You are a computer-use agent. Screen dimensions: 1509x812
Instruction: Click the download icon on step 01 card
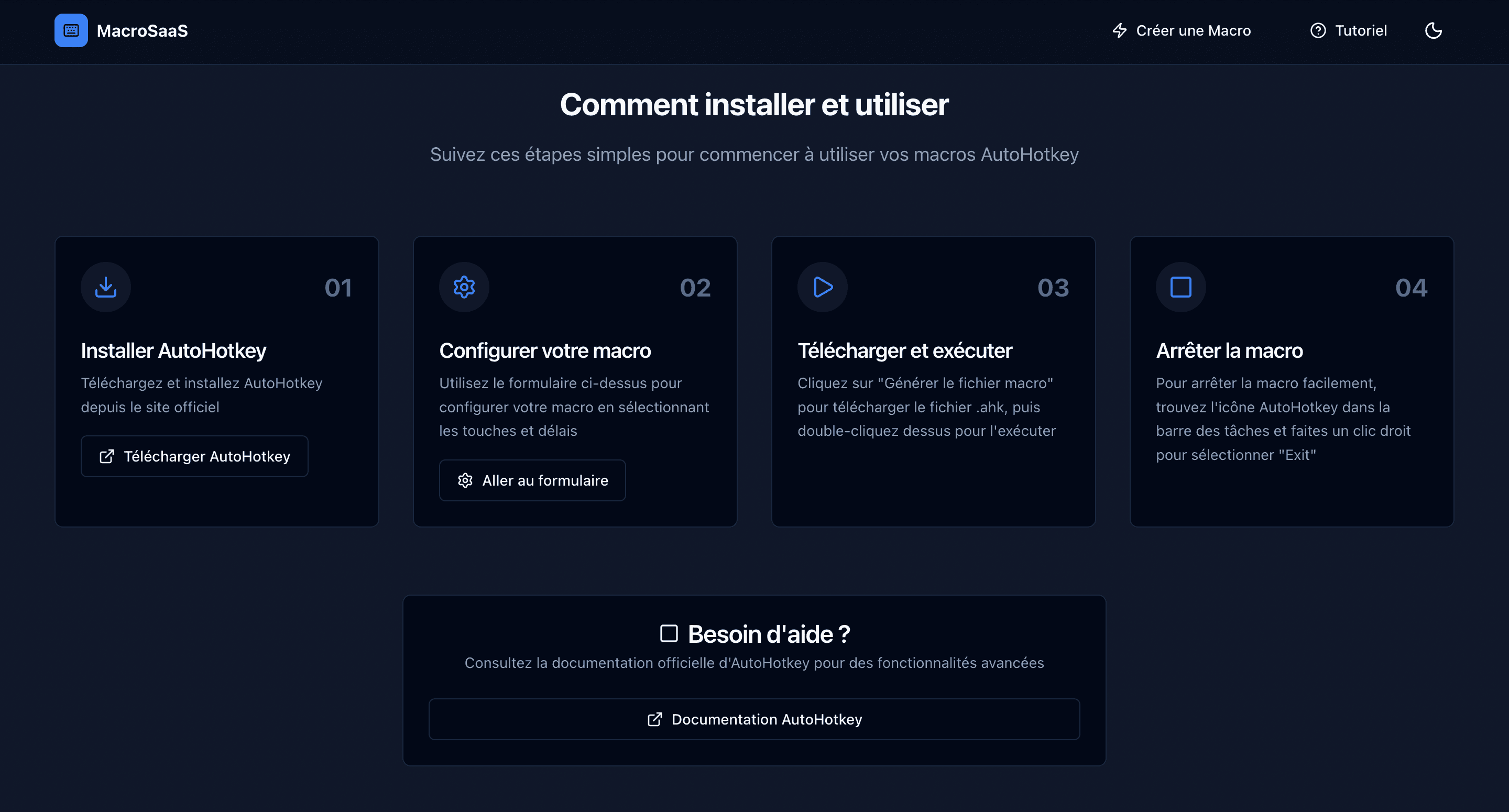tap(105, 287)
